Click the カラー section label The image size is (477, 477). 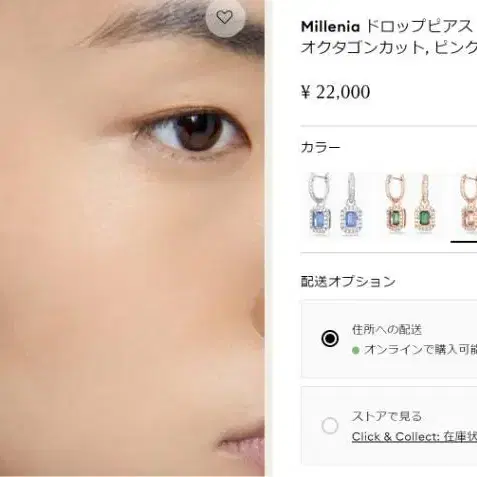[320, 147]
